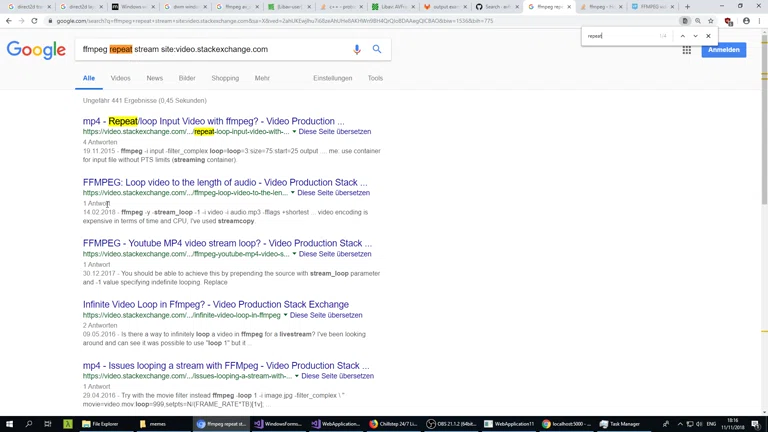The width and height of the screenshot is (768, 432).
Task: Select the Alle results tab
Action: click(x=89, y=78)
